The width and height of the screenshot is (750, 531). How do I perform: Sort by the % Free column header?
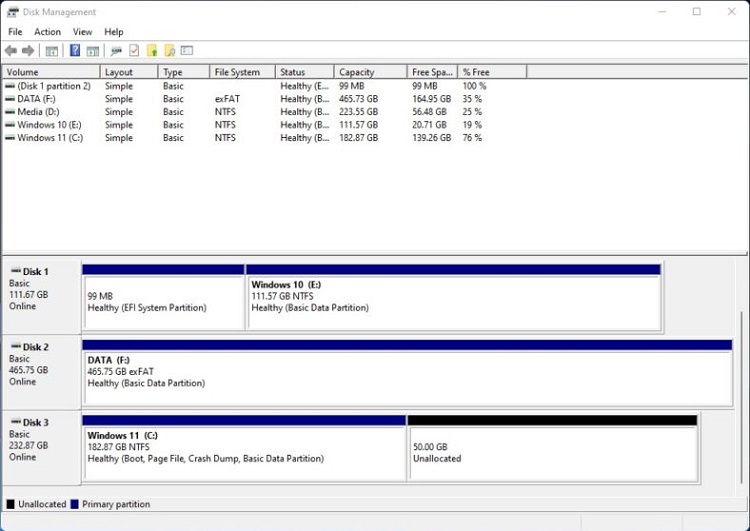click(492, 72)
